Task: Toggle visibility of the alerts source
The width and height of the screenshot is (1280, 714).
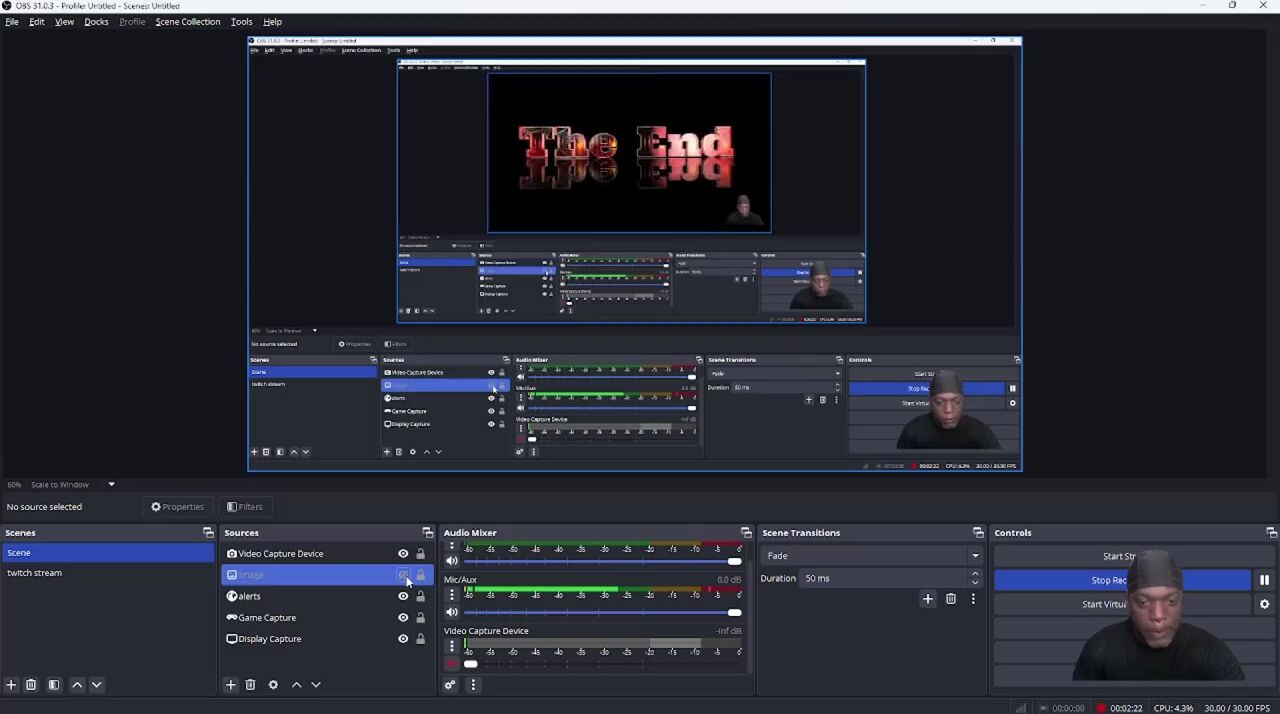Action: click(403, 596)
